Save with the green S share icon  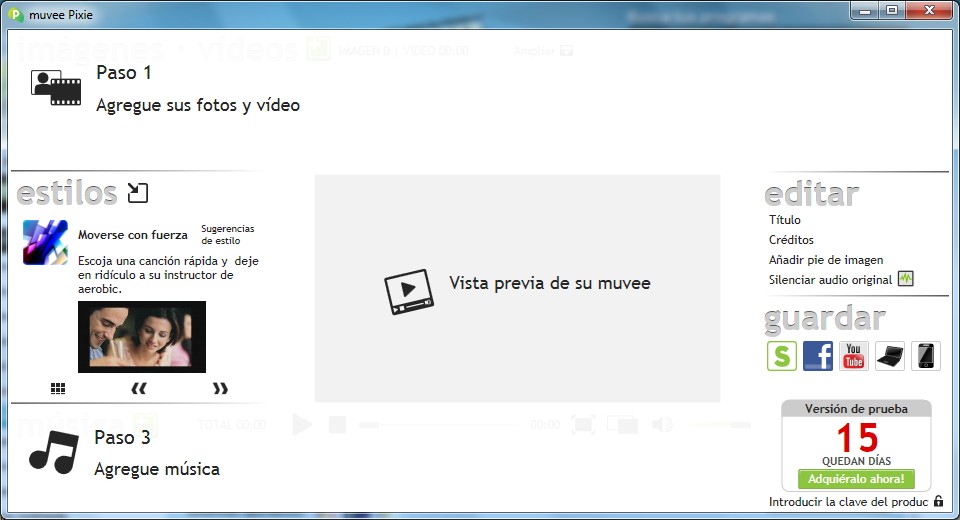coord(782,356)
